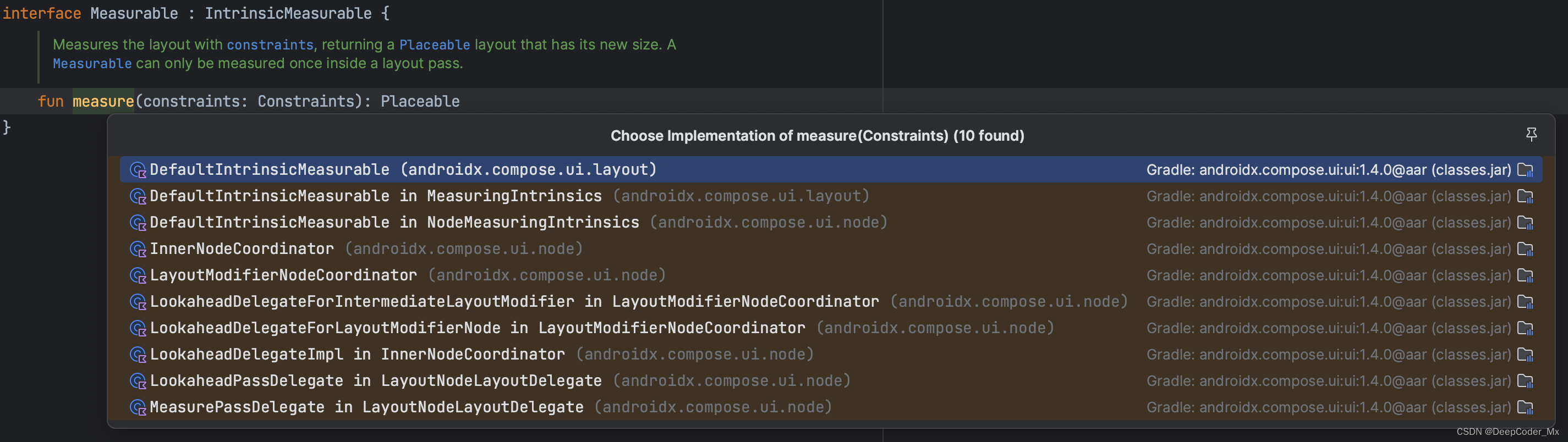The width and height of the screenshot is (1568, 442).
Task: Choose LookaheadDelegateImpl in InnerNodeCoordinator
Action: (831, 355)
